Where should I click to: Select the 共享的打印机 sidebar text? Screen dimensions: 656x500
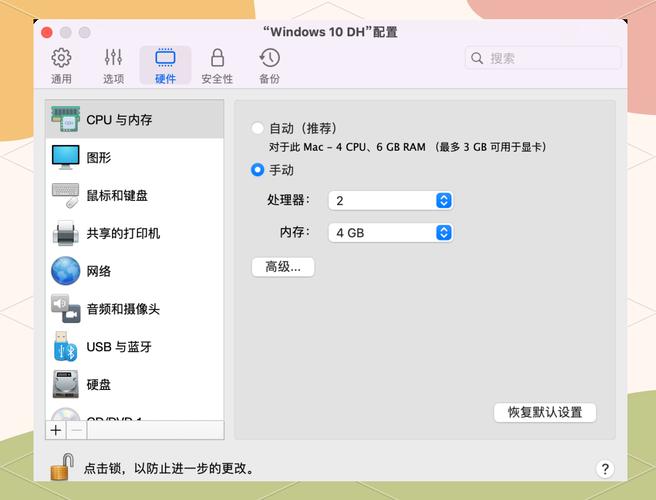123,233
